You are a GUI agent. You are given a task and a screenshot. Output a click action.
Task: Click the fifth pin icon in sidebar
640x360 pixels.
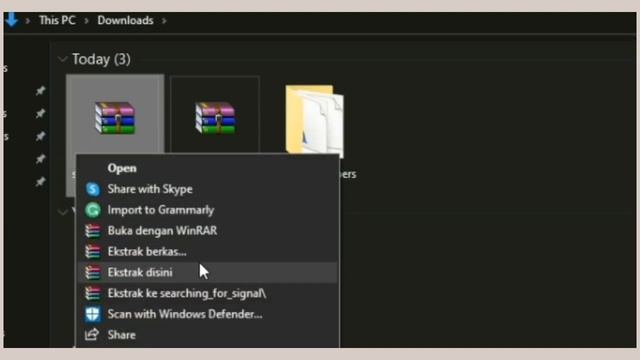(x=40, y=181)
